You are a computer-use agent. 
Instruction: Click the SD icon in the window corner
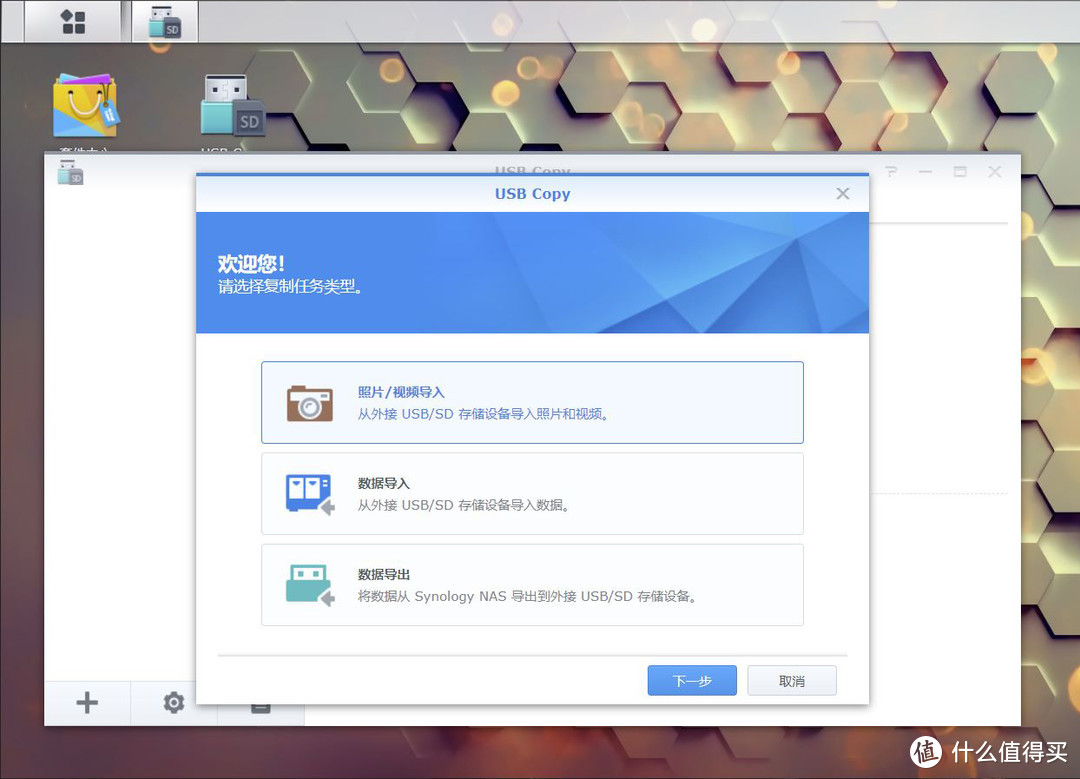tap(69, 171)
